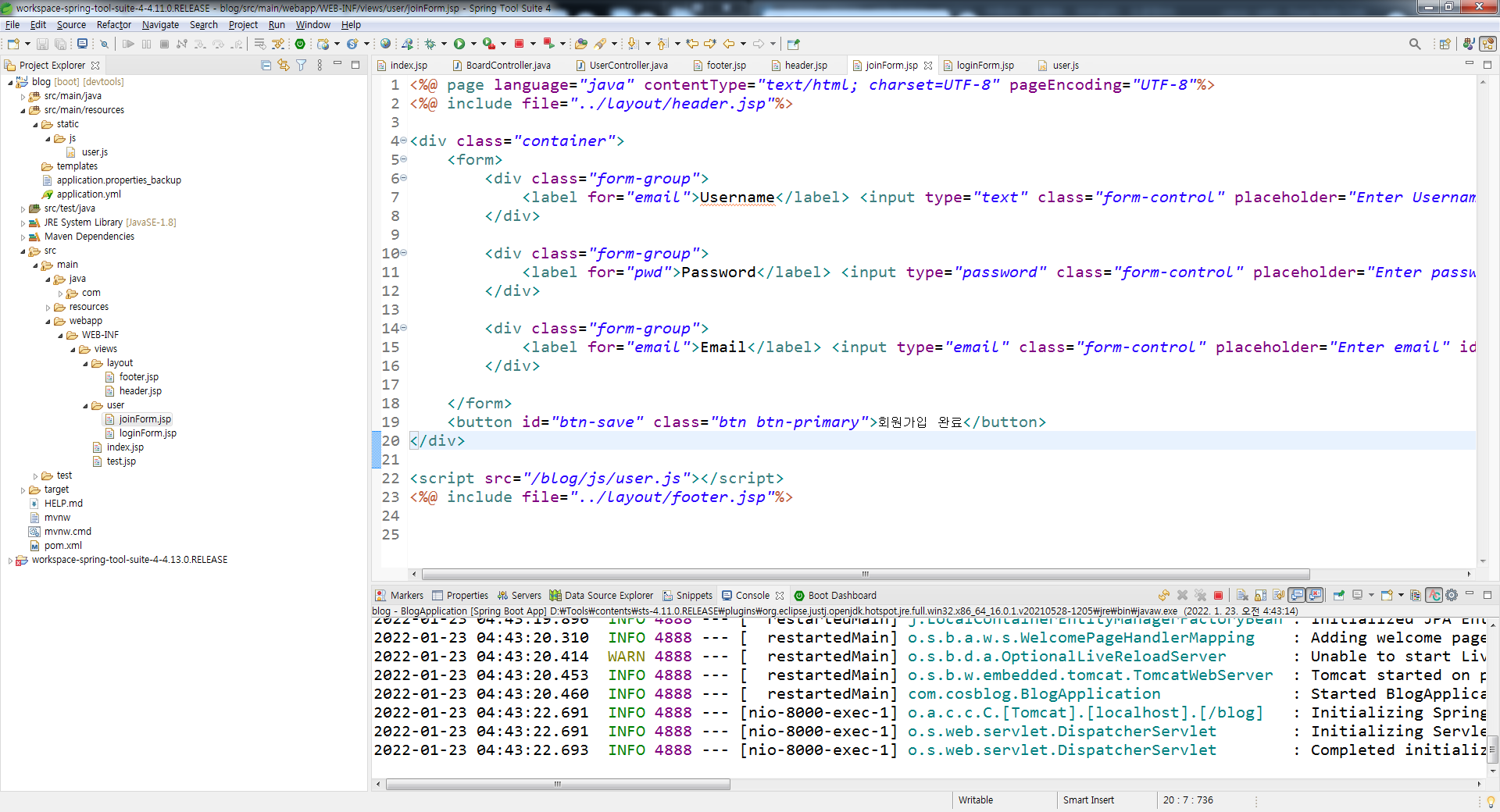This screenshot has width=1500, height=812.
Task: Click the Pin Console icon
Action: click(1338, 595)
